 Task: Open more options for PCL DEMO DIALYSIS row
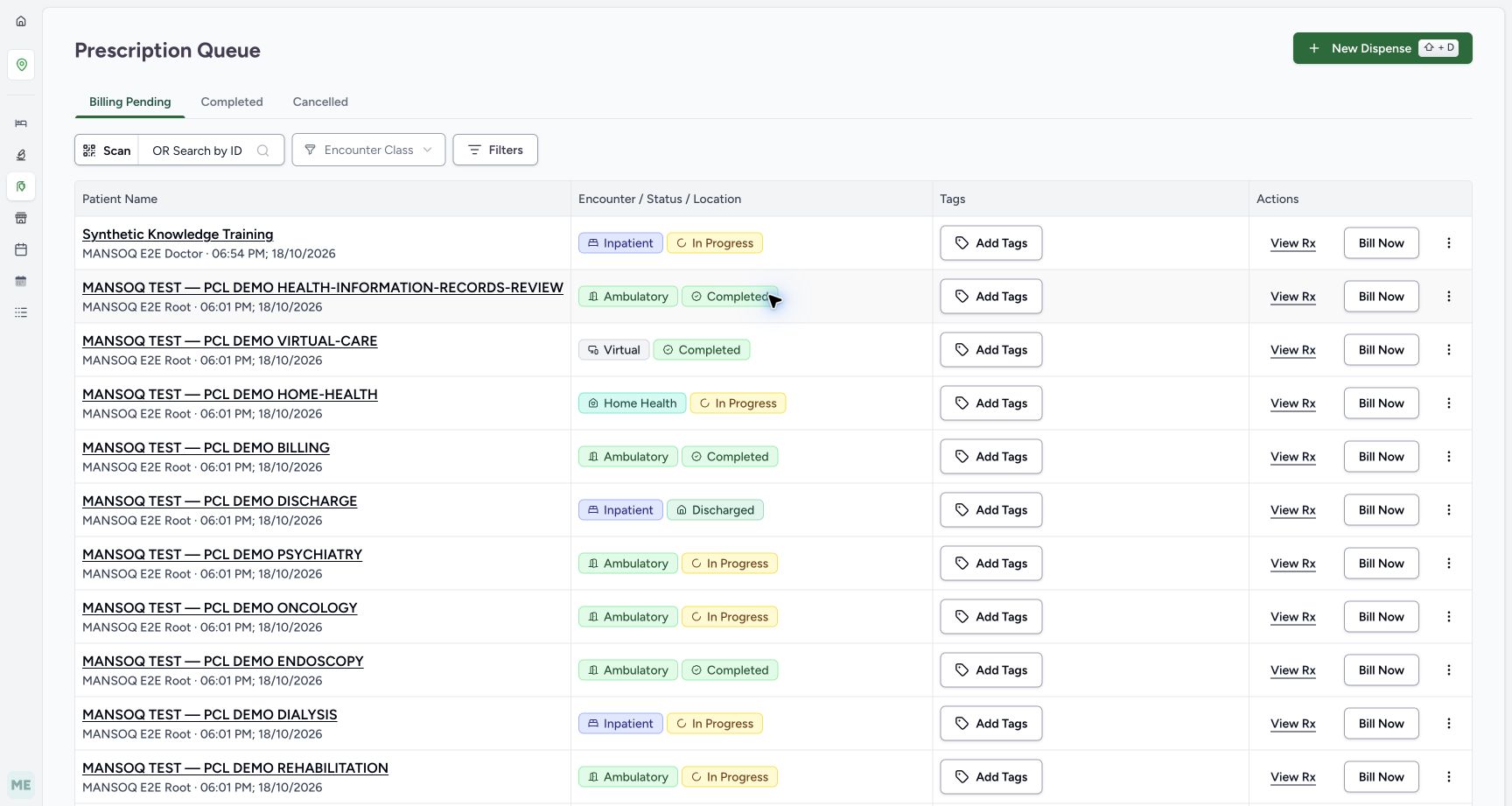click(1449, 724)
